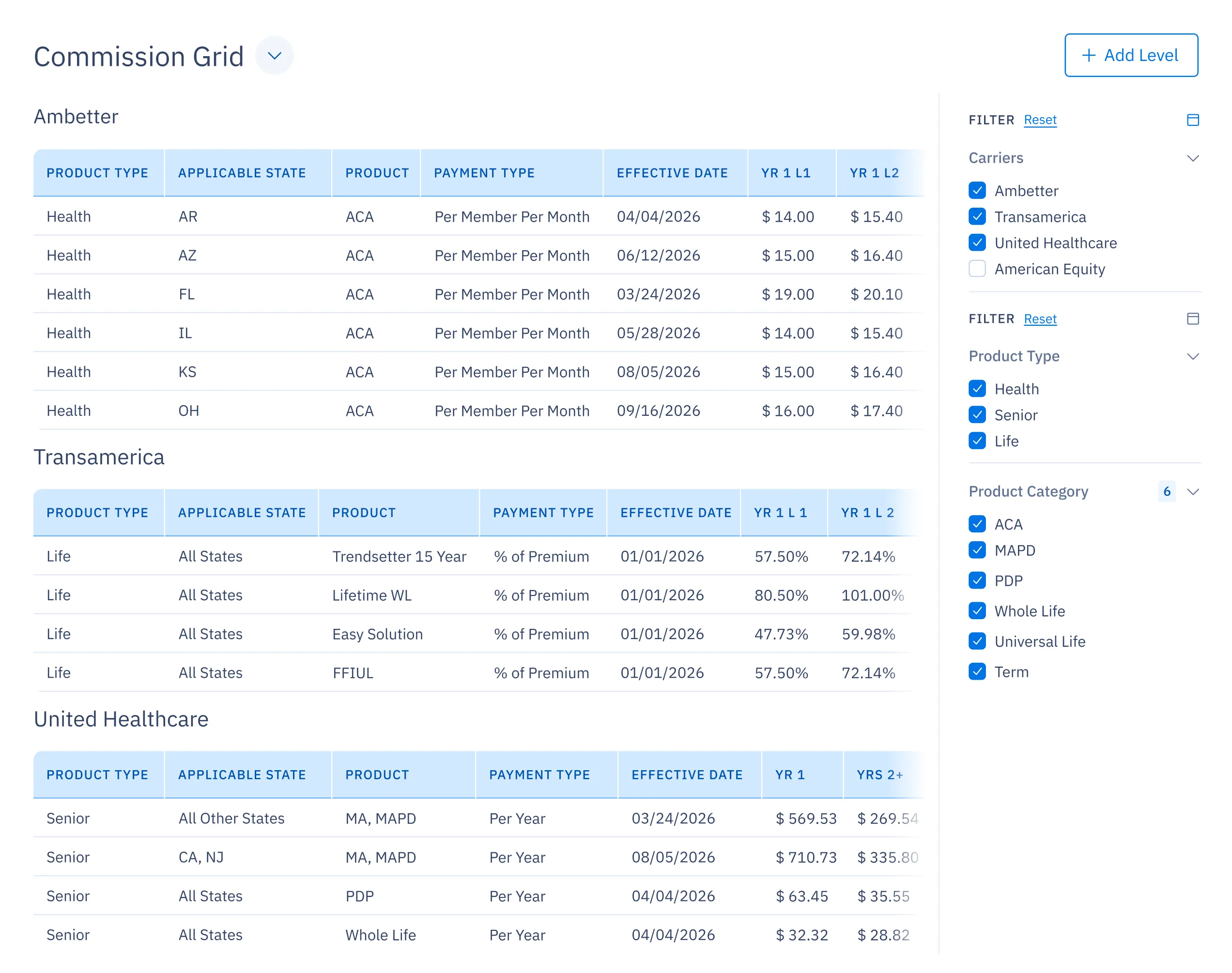
Task: Collapse the Product Type filter section
Action: (1193, 356)
